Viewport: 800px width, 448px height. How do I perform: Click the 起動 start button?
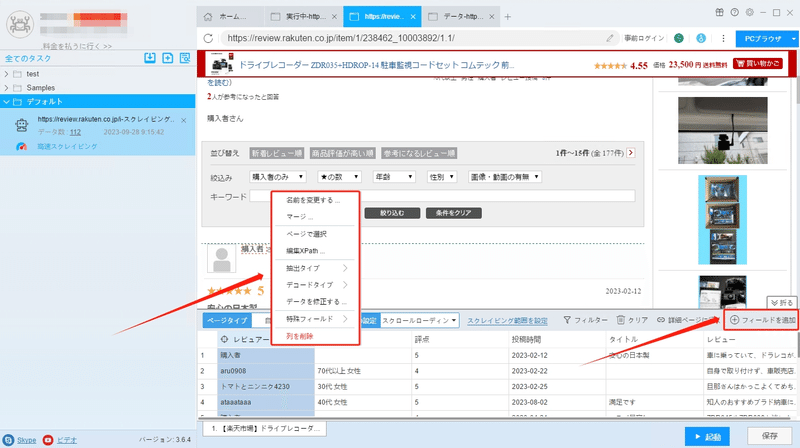point(707,437)
